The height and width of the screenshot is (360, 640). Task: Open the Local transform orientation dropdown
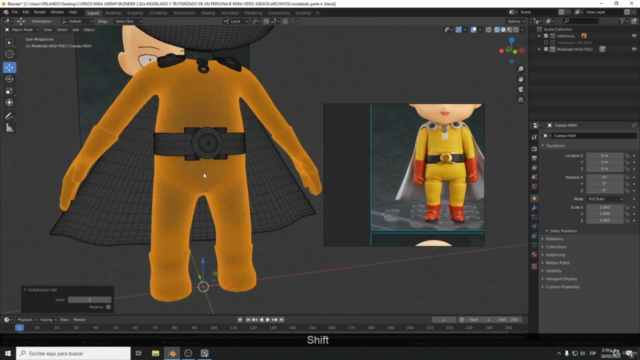pos(235,21)
